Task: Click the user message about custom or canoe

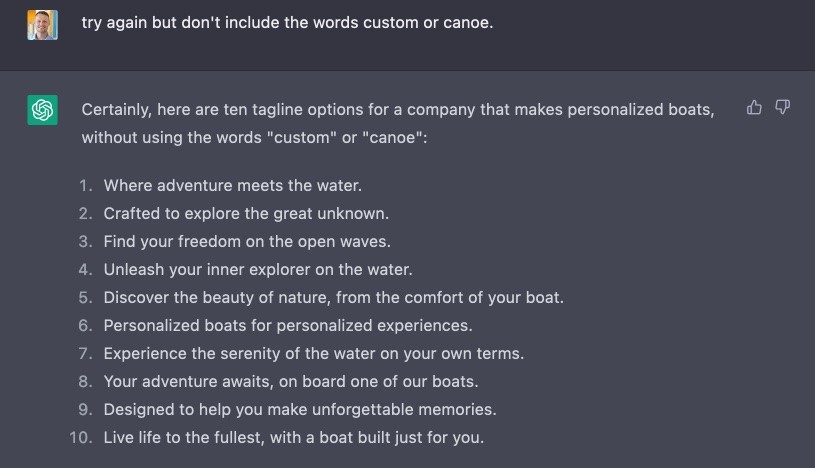Action: pos(287,23)
